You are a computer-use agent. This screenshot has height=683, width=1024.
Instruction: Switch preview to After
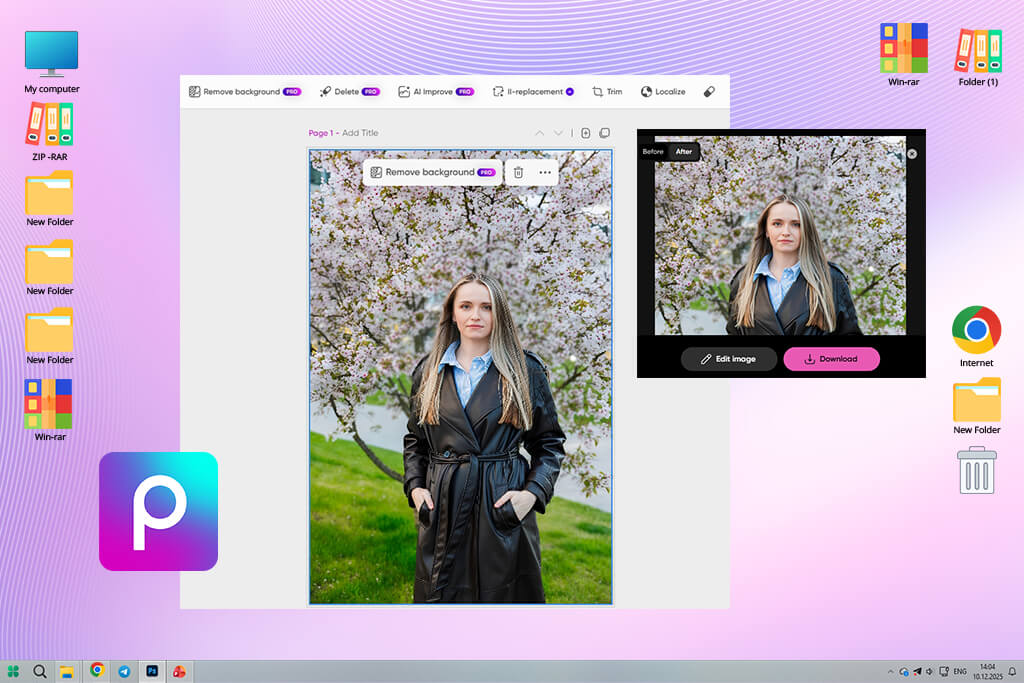(x=684, y=151)
